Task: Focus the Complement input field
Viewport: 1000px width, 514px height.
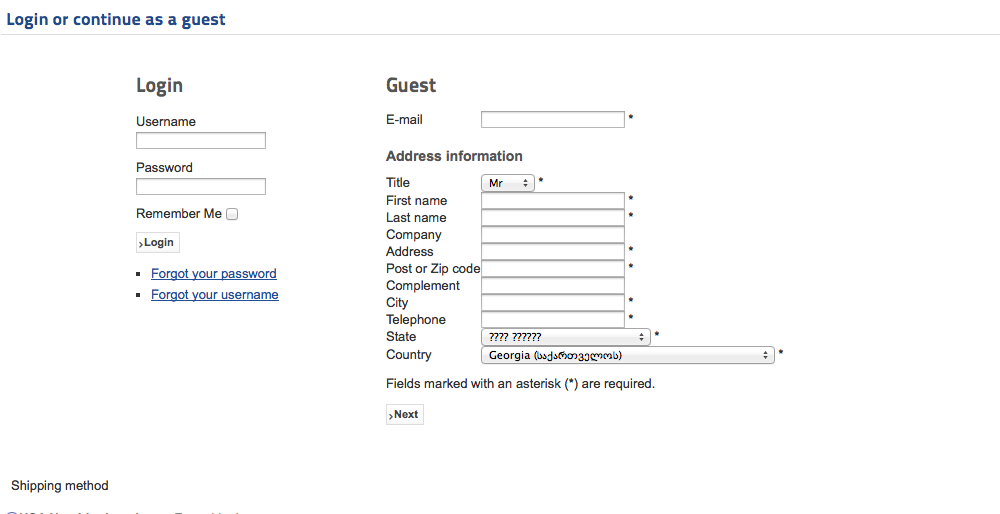Action: tap(553, 286)
